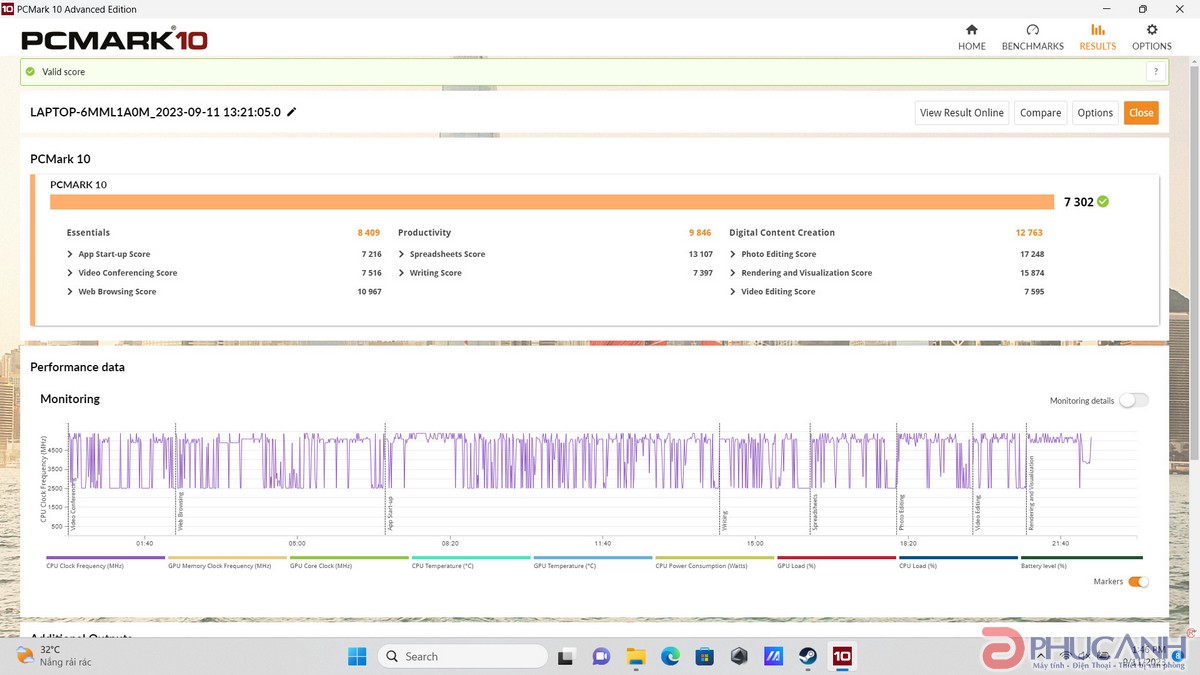Image resolution: width=1200 pixels, height=675 pixels.
Task: Select the GPU Core Clock (MHz) legend
Action: point(349,562)
